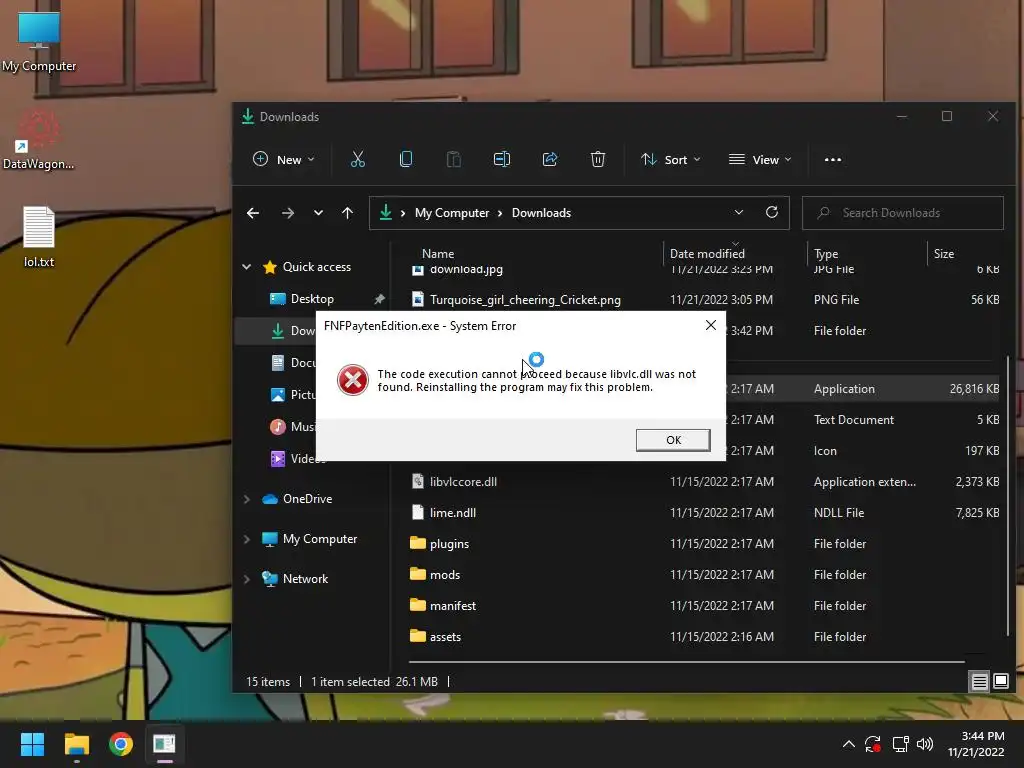This screenshot has height=768, width=1024.
Task: Click the file list vertical scrollbar
Action: [1009, 496]
